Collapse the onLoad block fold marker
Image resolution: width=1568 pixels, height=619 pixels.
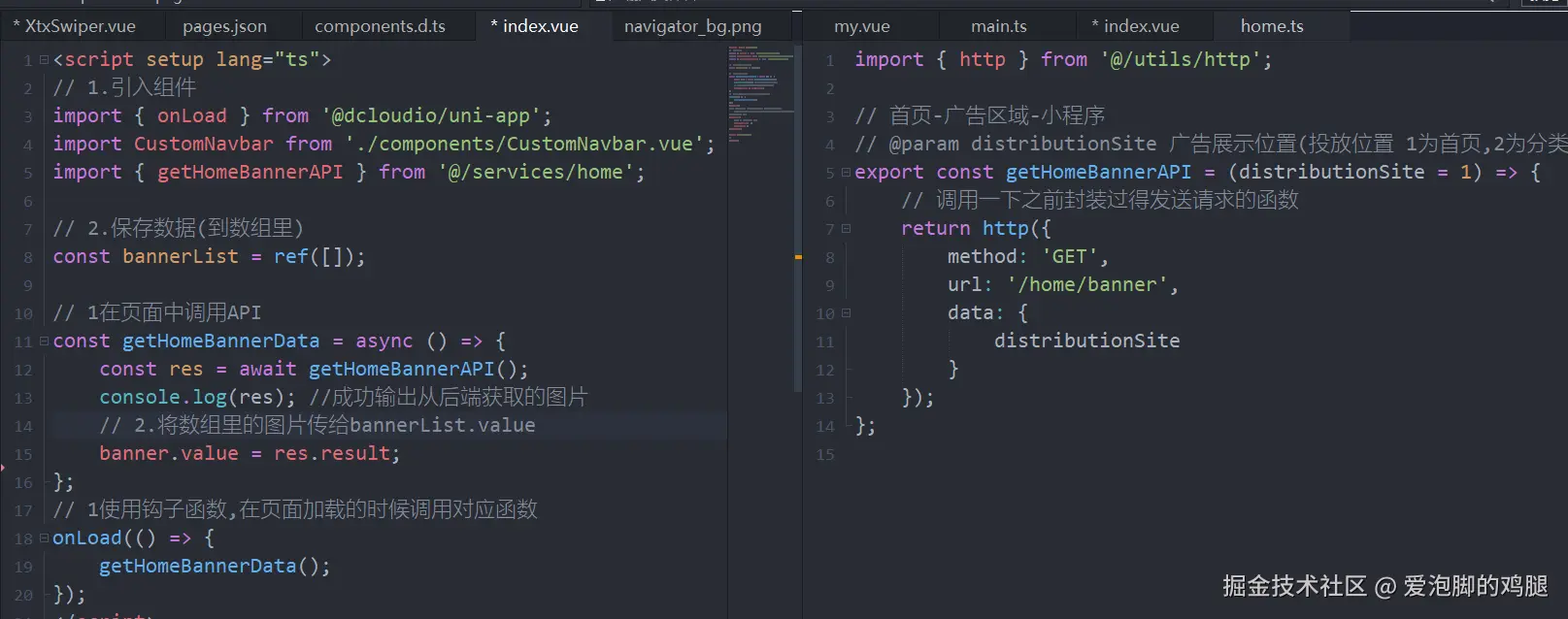point(44,538)
